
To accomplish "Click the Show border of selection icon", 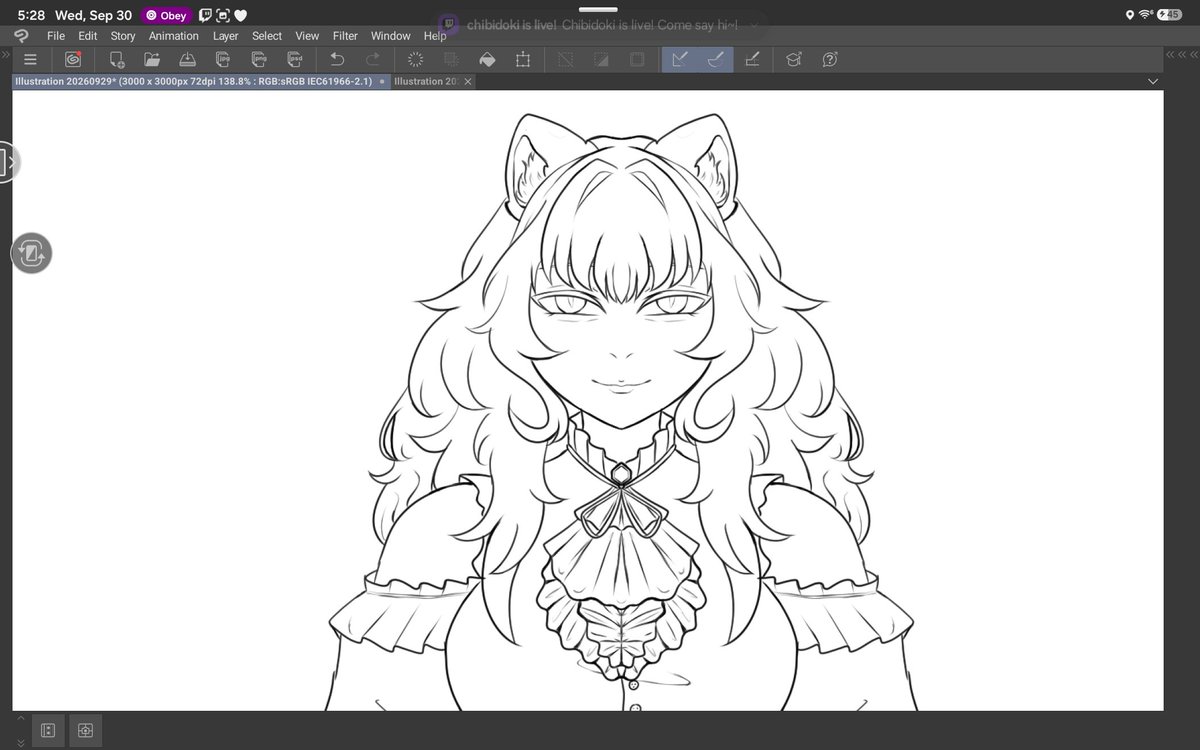I will tap(636, 59).
